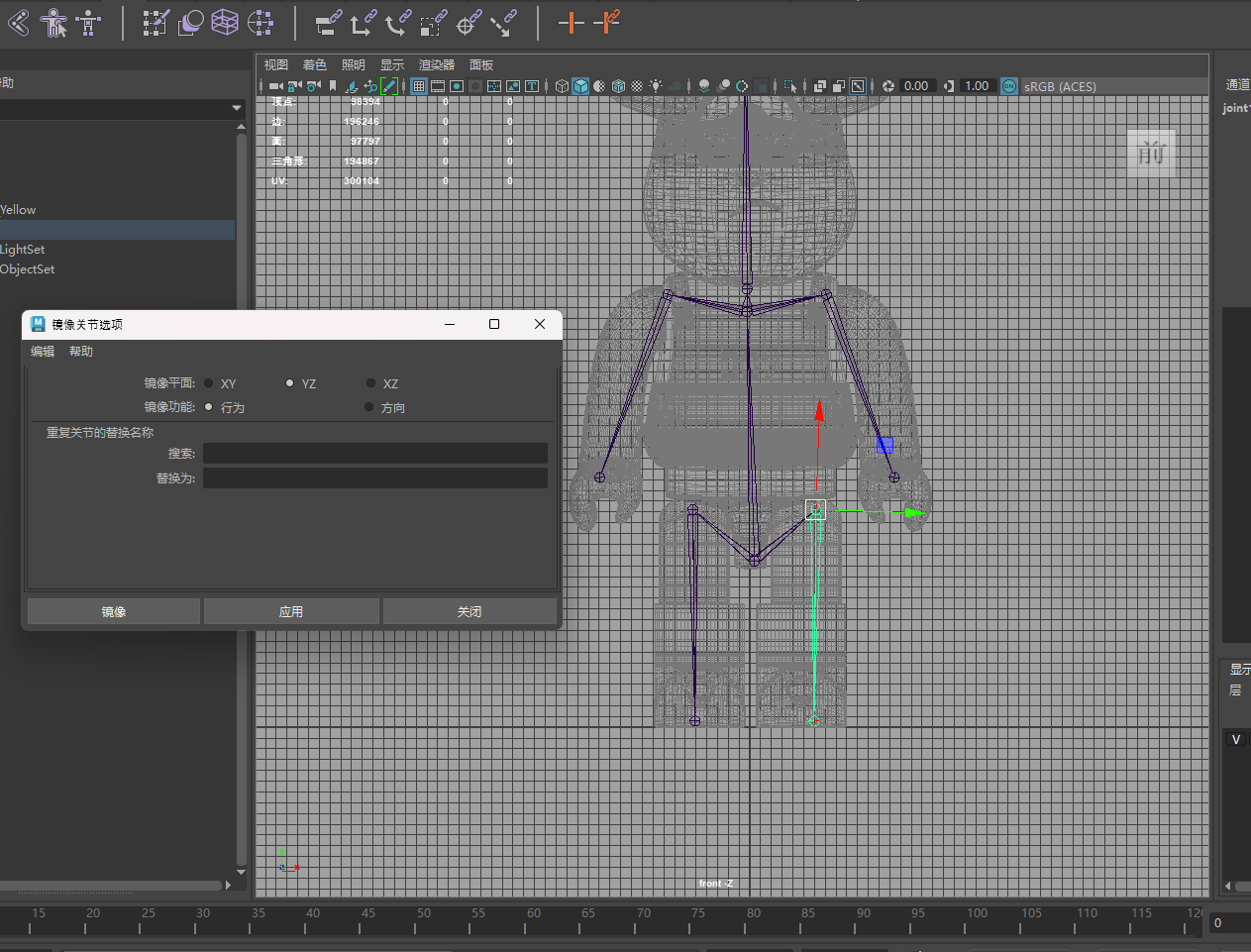1251x952 pixels.
Task: Click the X-Ray Joints icon
Action: point(858,86)
